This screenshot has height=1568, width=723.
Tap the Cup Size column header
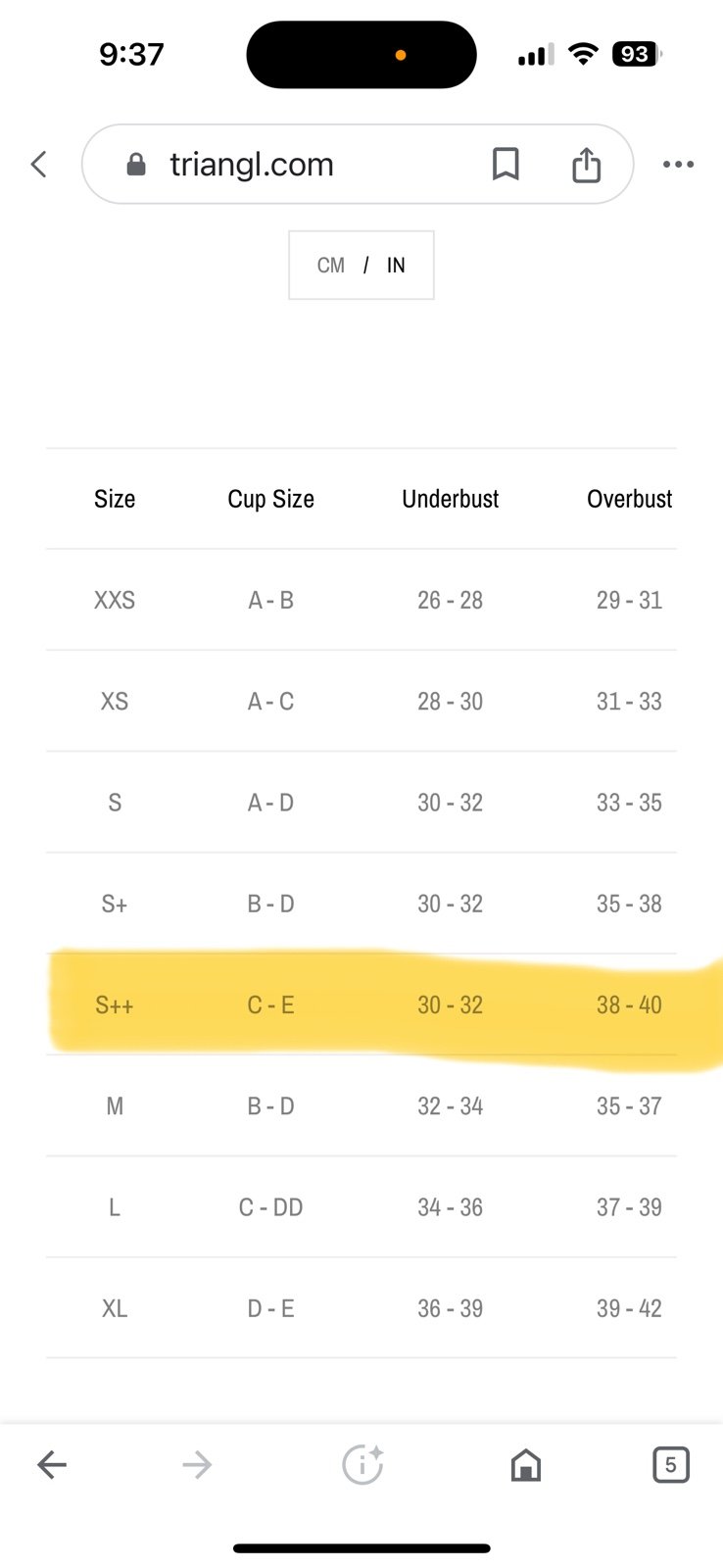click(x=271, y=499)
